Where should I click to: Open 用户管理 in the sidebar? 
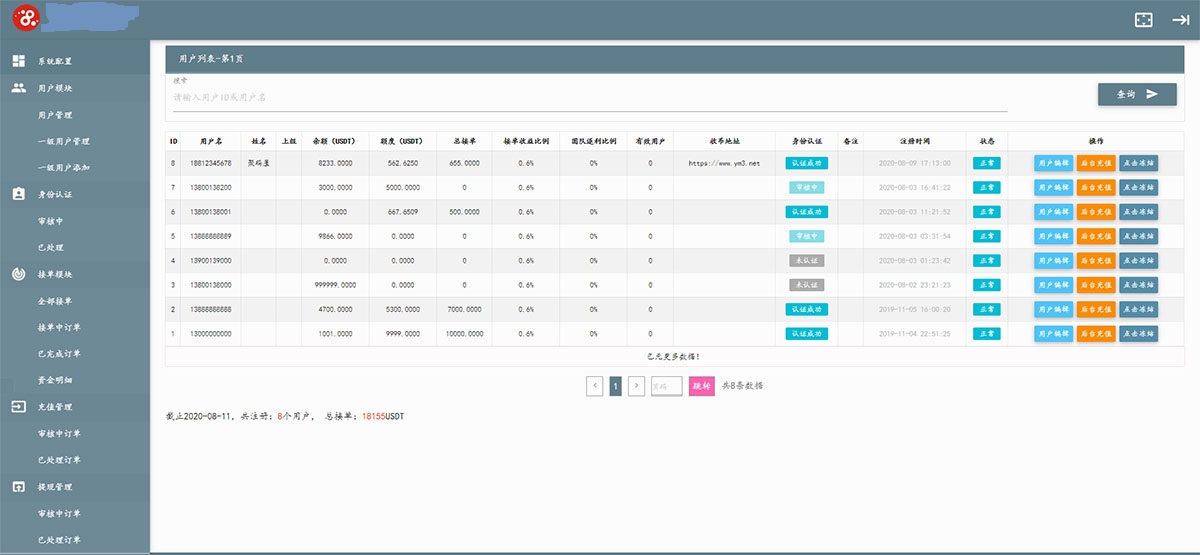[55, 115]
